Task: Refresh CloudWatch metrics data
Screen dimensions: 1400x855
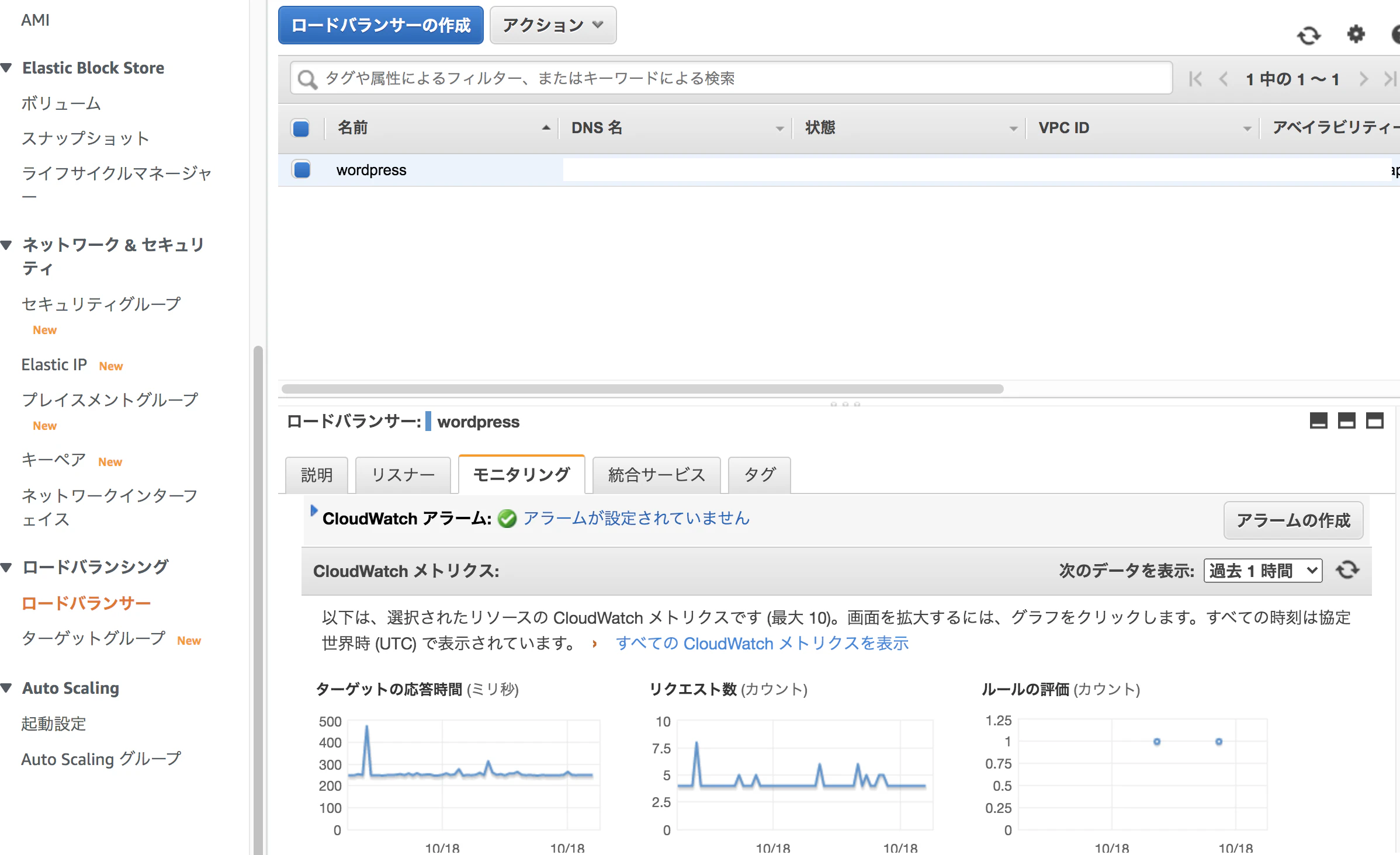Action: coord(1347,570)
